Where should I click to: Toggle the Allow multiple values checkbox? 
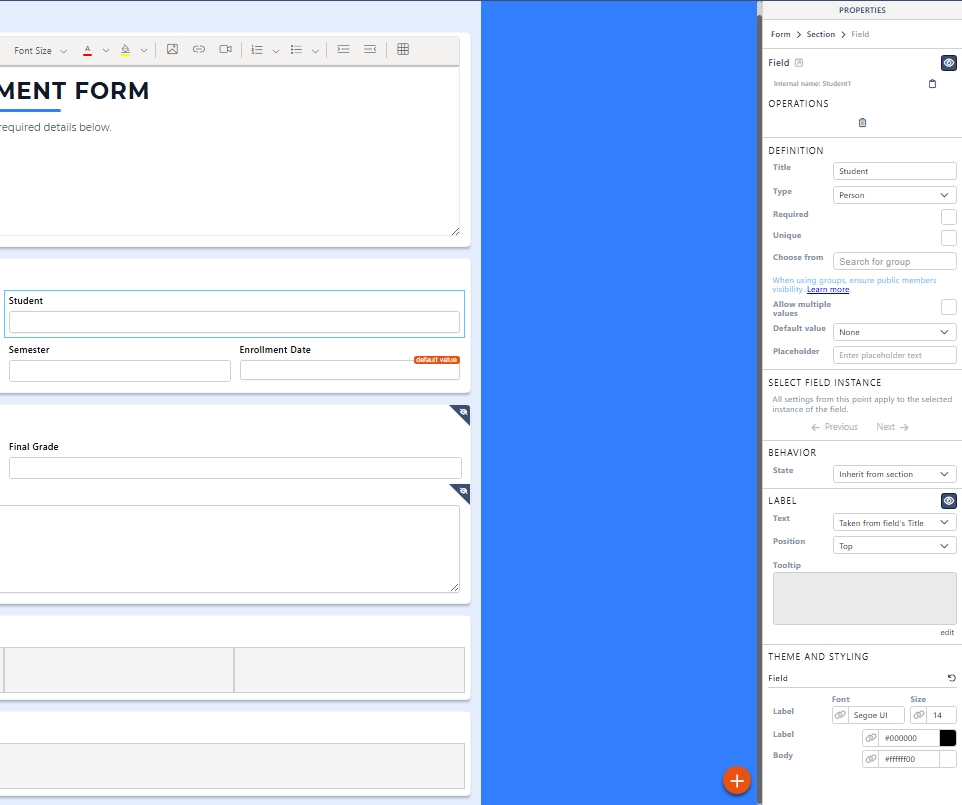948,307
